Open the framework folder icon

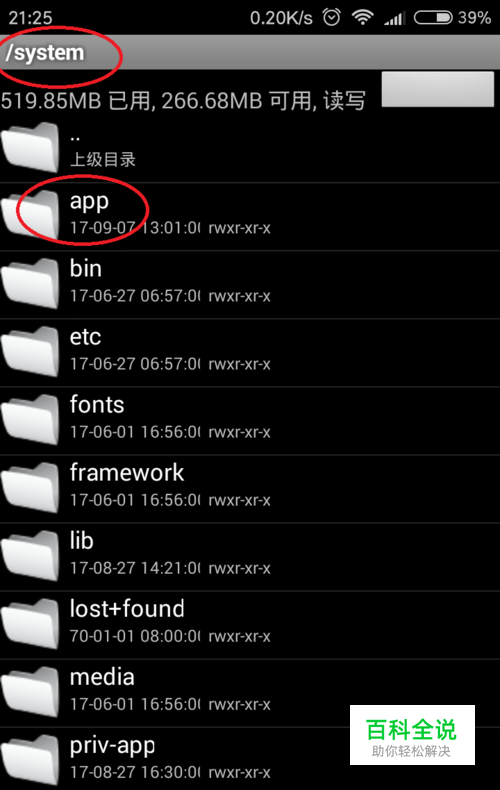[30, 488]
